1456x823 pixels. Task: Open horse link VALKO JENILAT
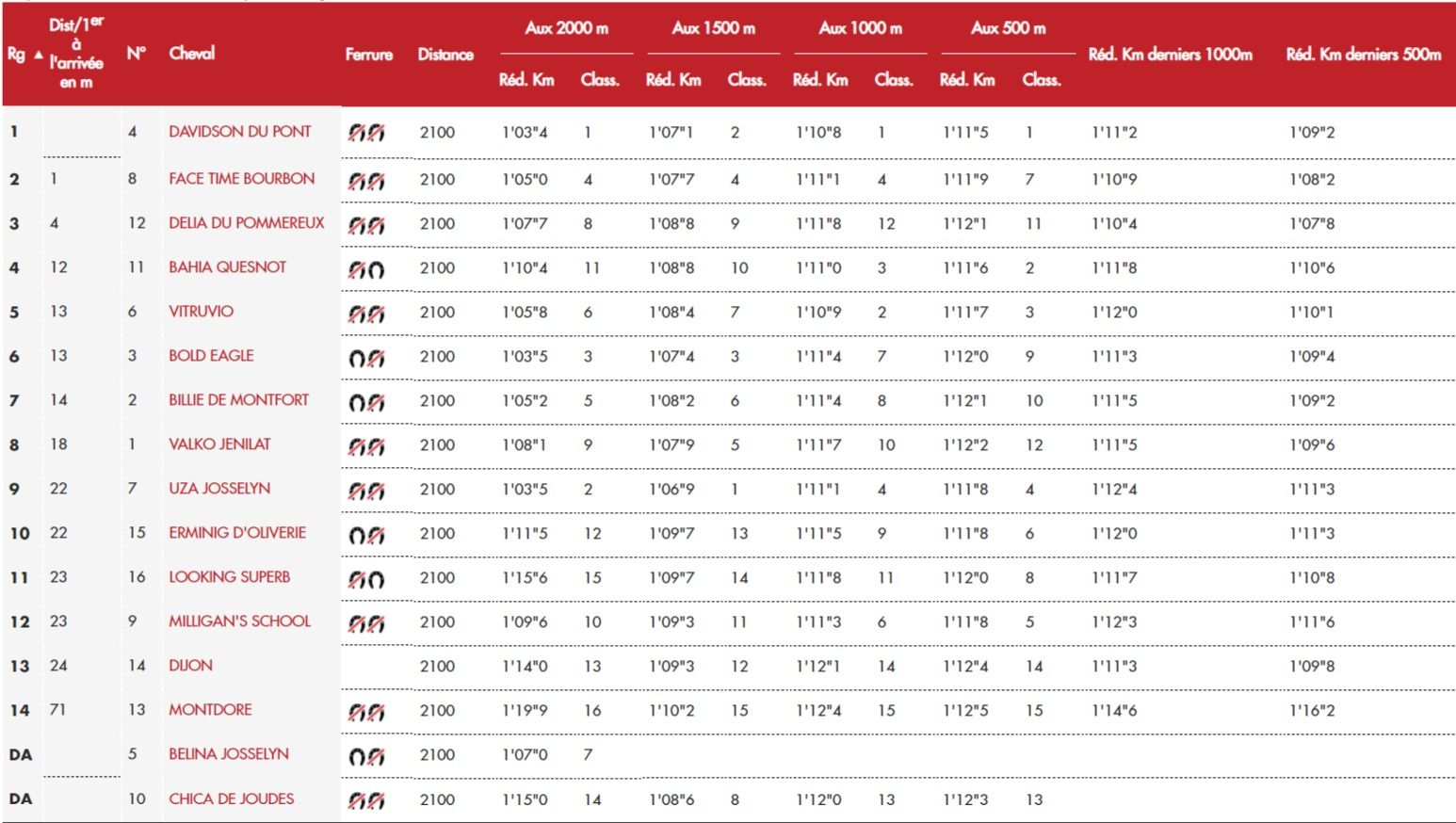click(x=219, y=444)
